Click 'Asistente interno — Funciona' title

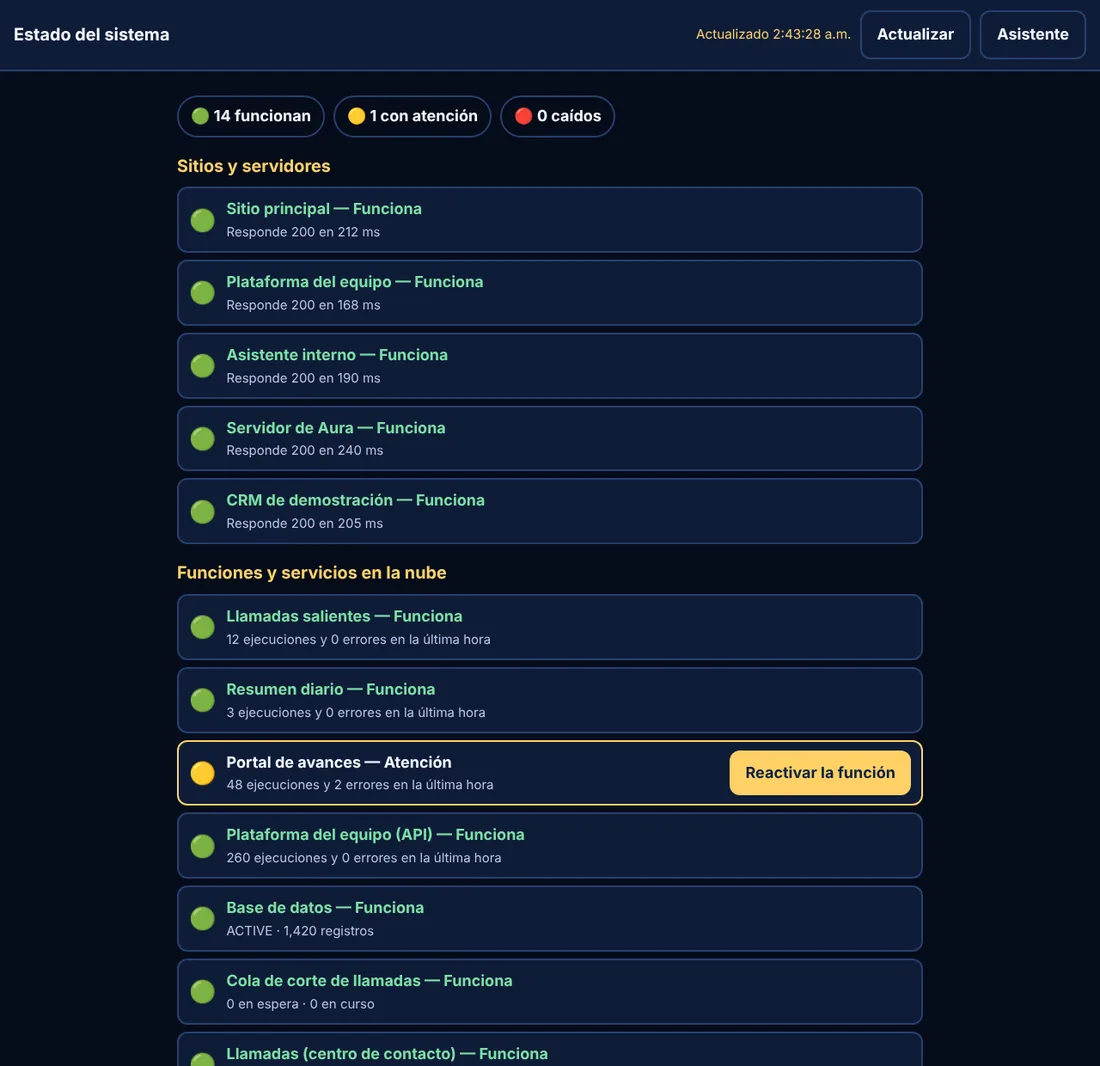click(x=337, y=355)
